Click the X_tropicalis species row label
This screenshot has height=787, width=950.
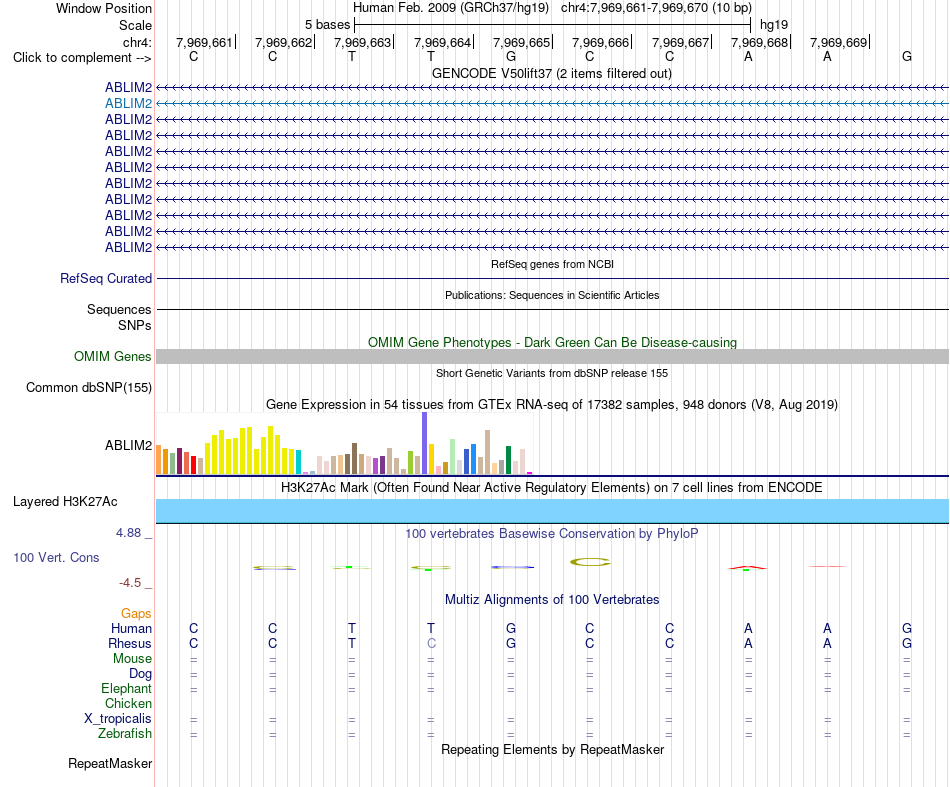(x=118, y=719)
